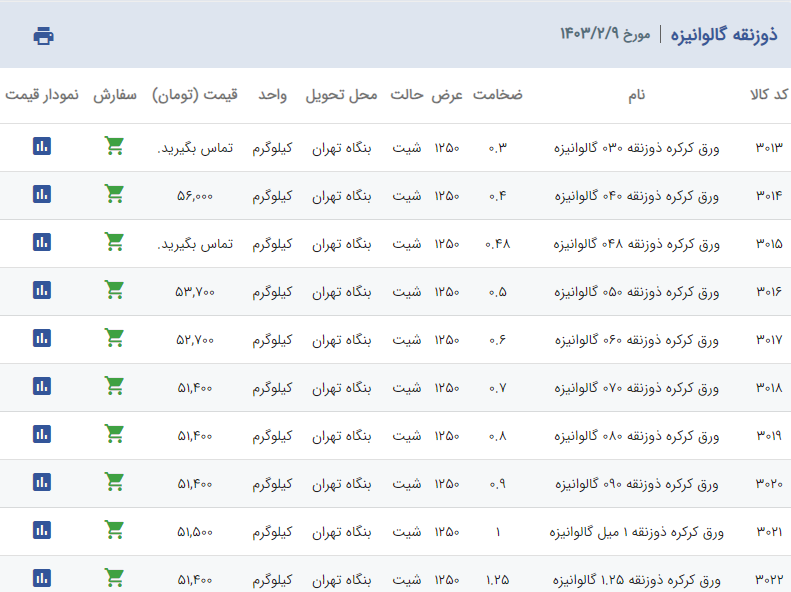This screenshot has width=791, height=592.
Task: Add product 3017 to the shopping cart
Action: pos(114,338)
